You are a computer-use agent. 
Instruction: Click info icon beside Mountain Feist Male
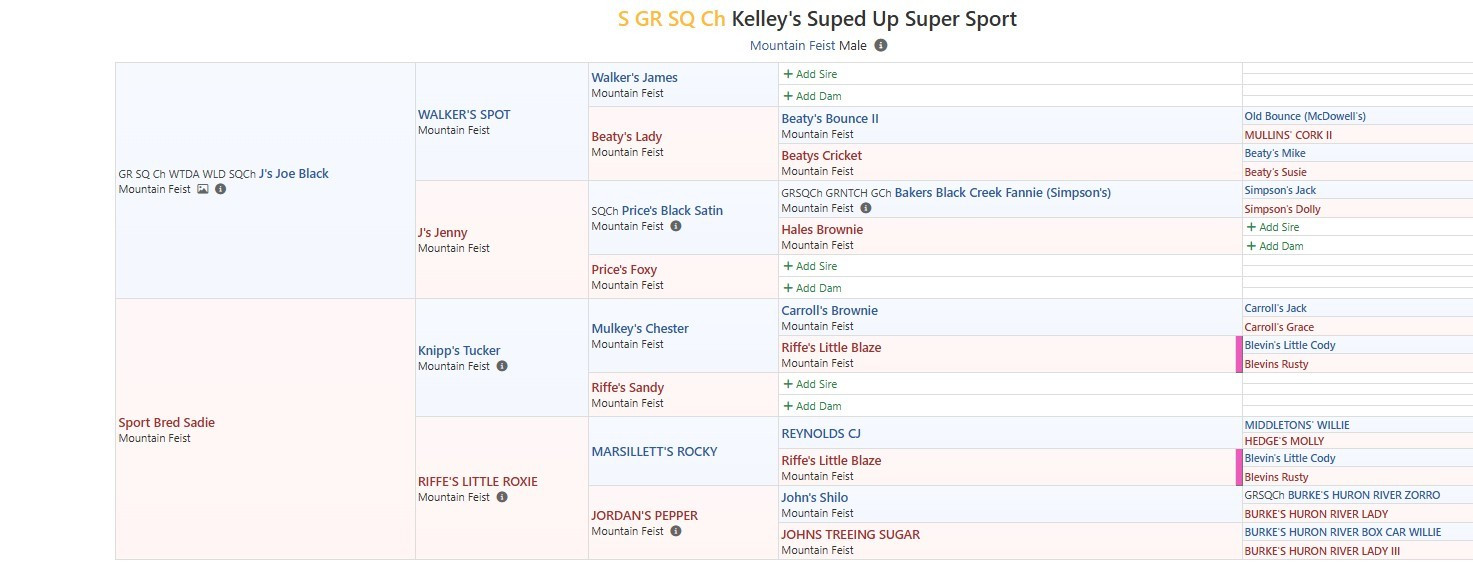click(880, 45)
